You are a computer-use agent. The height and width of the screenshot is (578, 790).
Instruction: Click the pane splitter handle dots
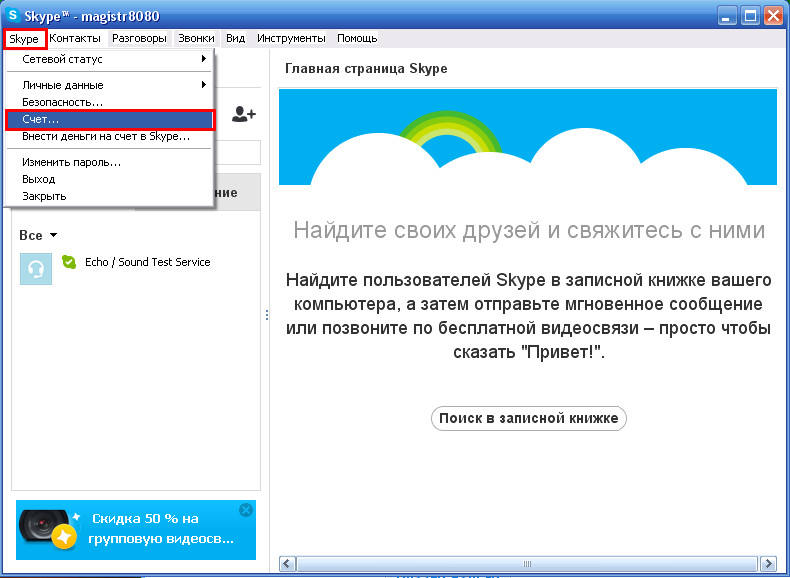[267, 315]
